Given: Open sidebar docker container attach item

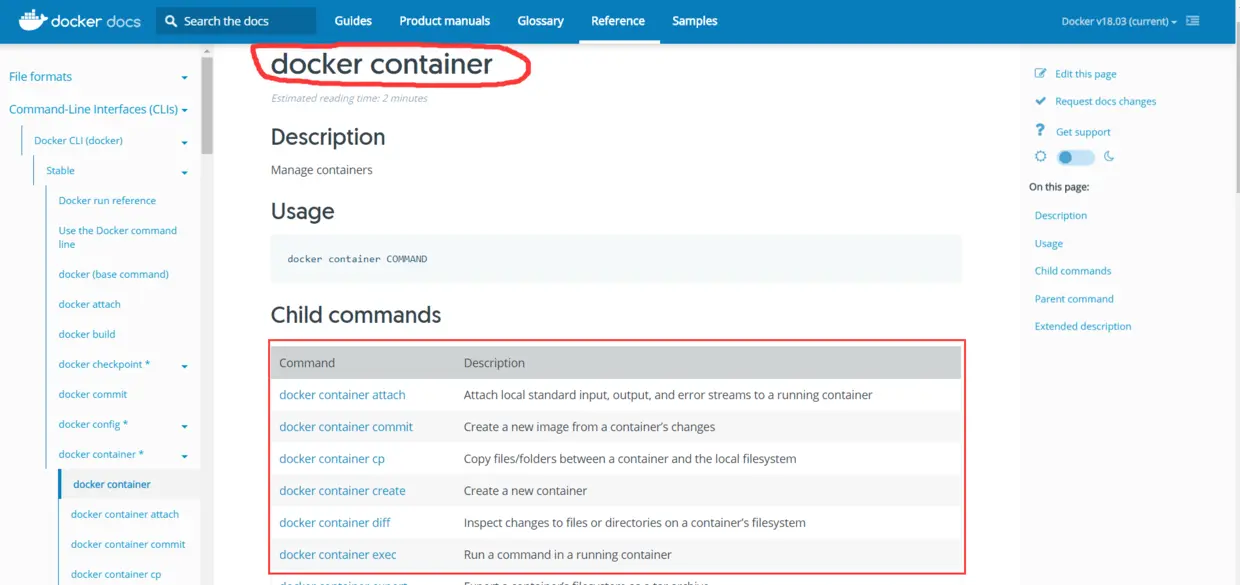Looking at the screenshot, I should [125, 514].
